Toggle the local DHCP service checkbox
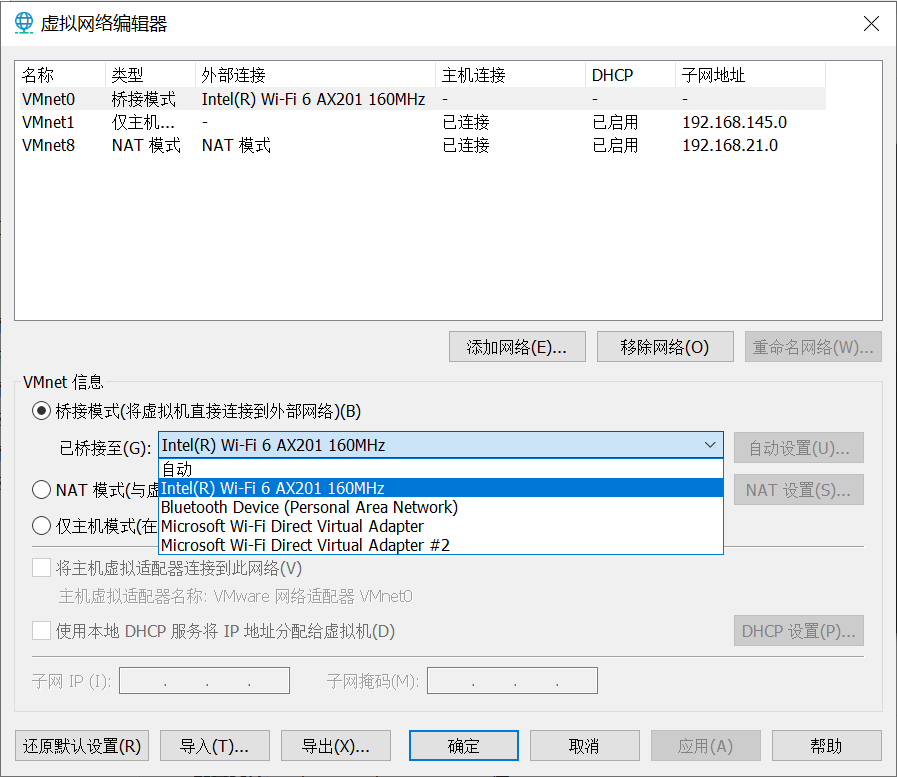Screen dimensions: 897x777 [41, 631]
